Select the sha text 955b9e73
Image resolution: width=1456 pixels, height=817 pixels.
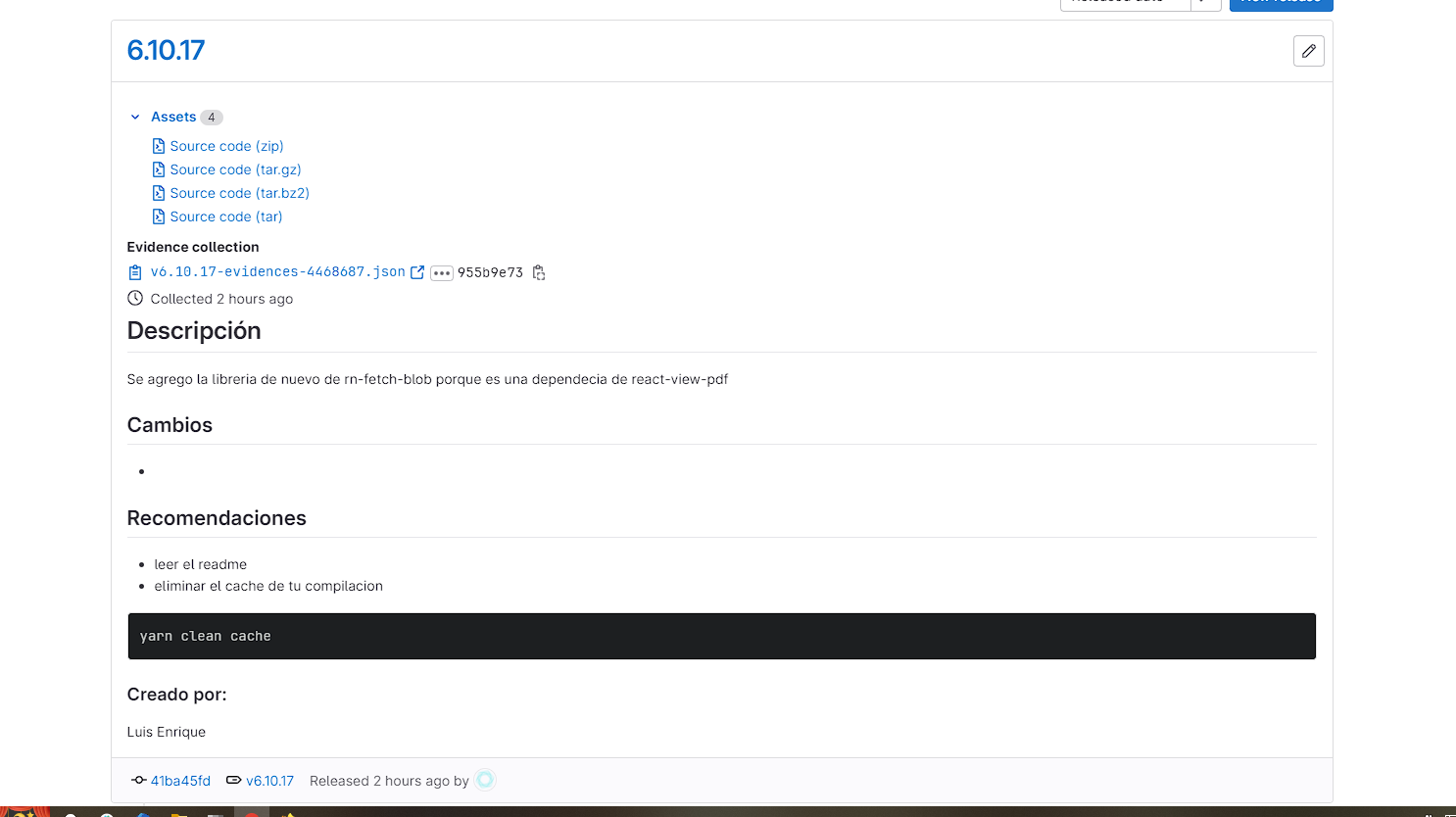[490, 272]
